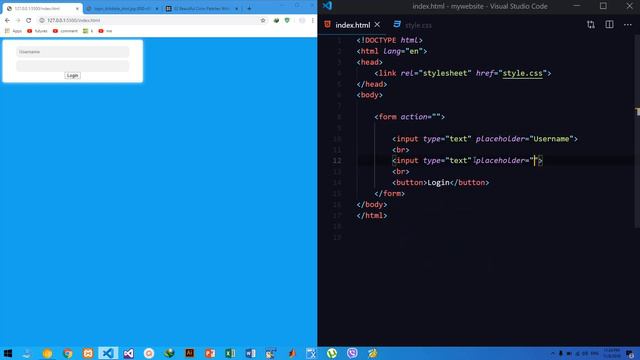Open the green 'k' bookmark
This screenshot has width=640, height=360.
tap(88, 31)
